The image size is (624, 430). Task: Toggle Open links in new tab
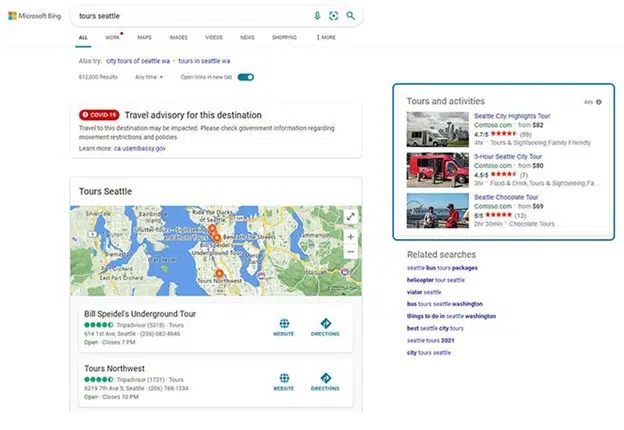[x=246, y=77]
